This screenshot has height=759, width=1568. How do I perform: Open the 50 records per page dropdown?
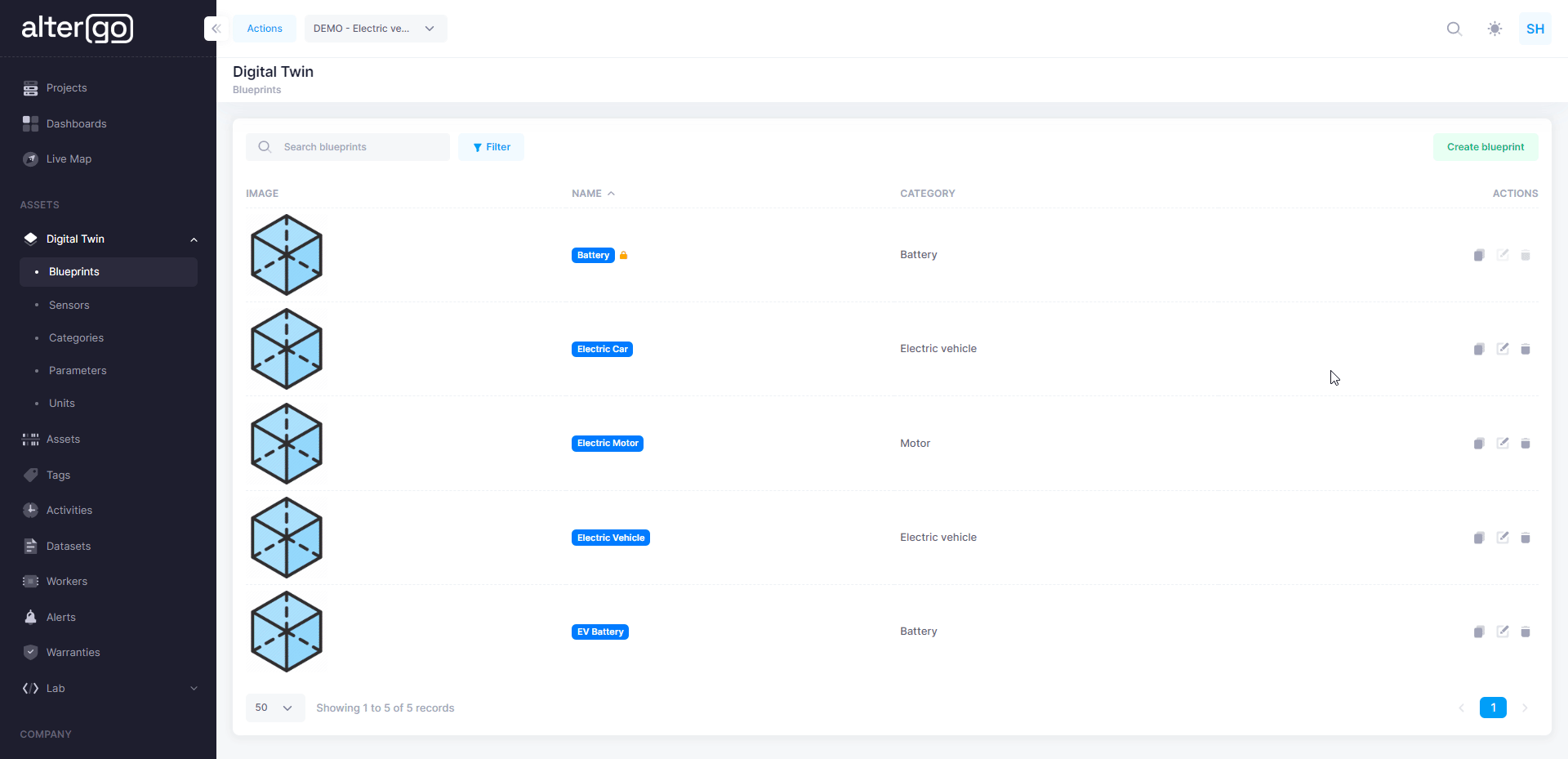[274, 708]
